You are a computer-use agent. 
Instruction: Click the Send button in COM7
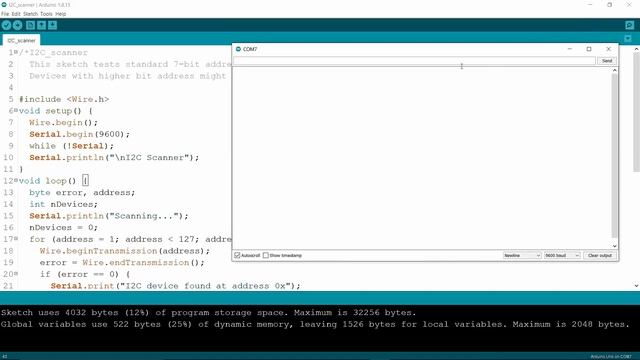pyautogui.click(x=607, y=61)
